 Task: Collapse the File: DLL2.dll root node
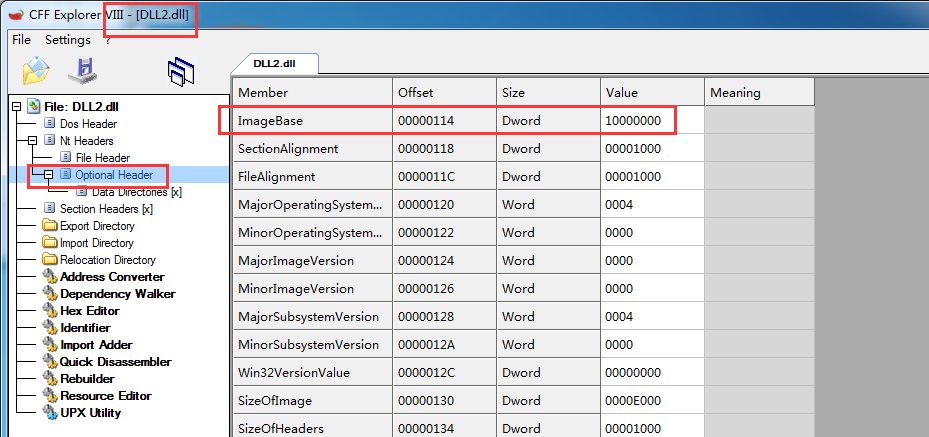pyautogui.click(x=17, y=107)
